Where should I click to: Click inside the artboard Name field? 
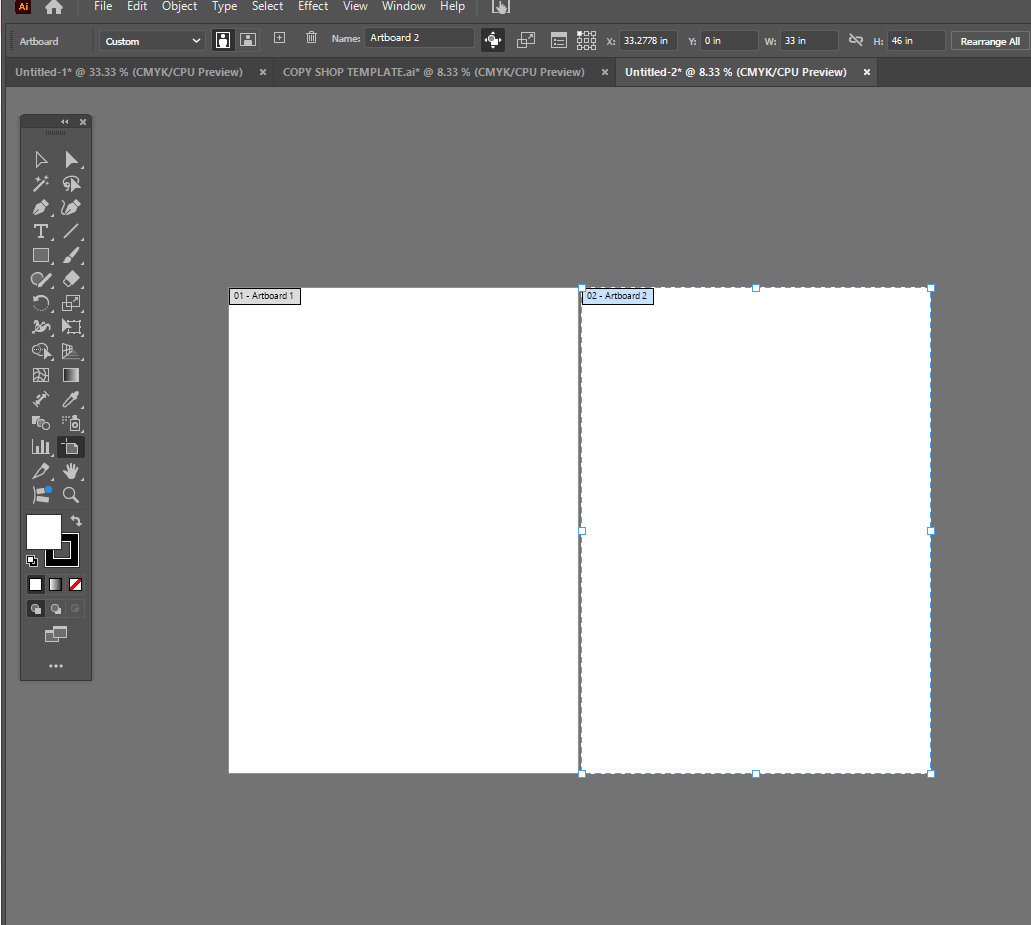click(x=419, y=37)
